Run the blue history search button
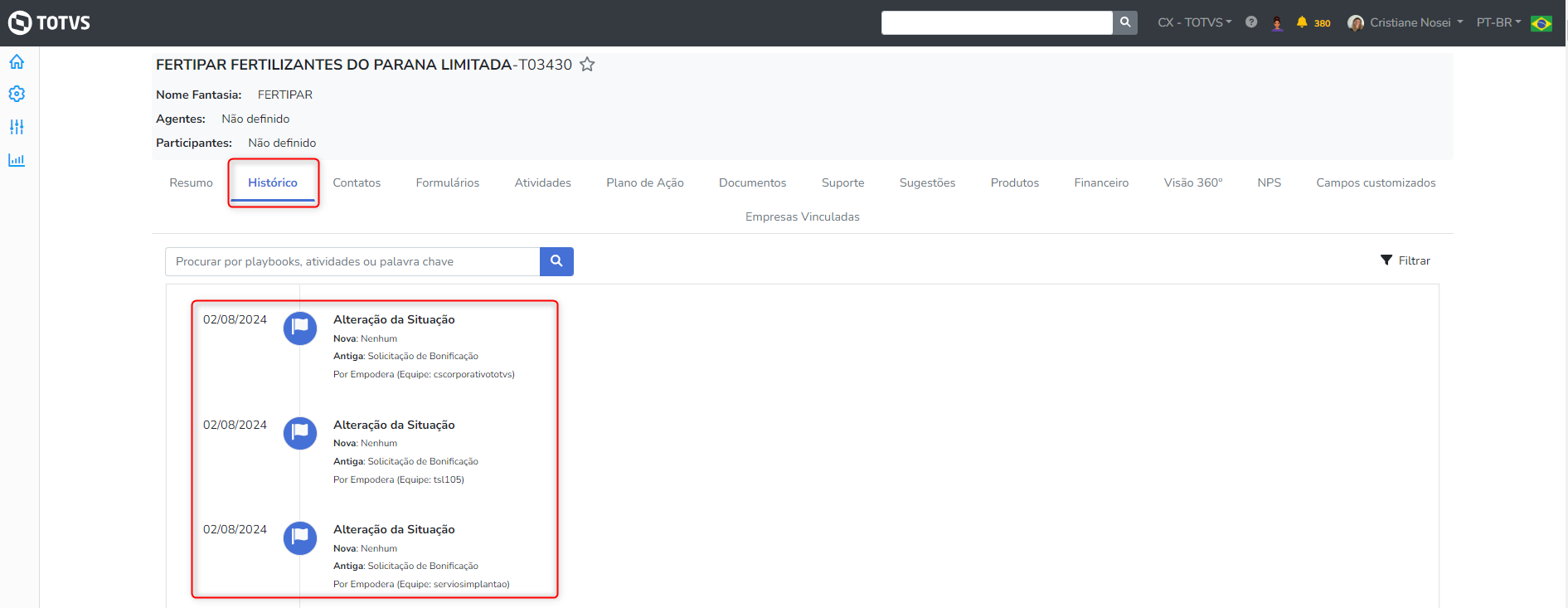The width and height of the screenshot is (1568, 608). (556, 261)
